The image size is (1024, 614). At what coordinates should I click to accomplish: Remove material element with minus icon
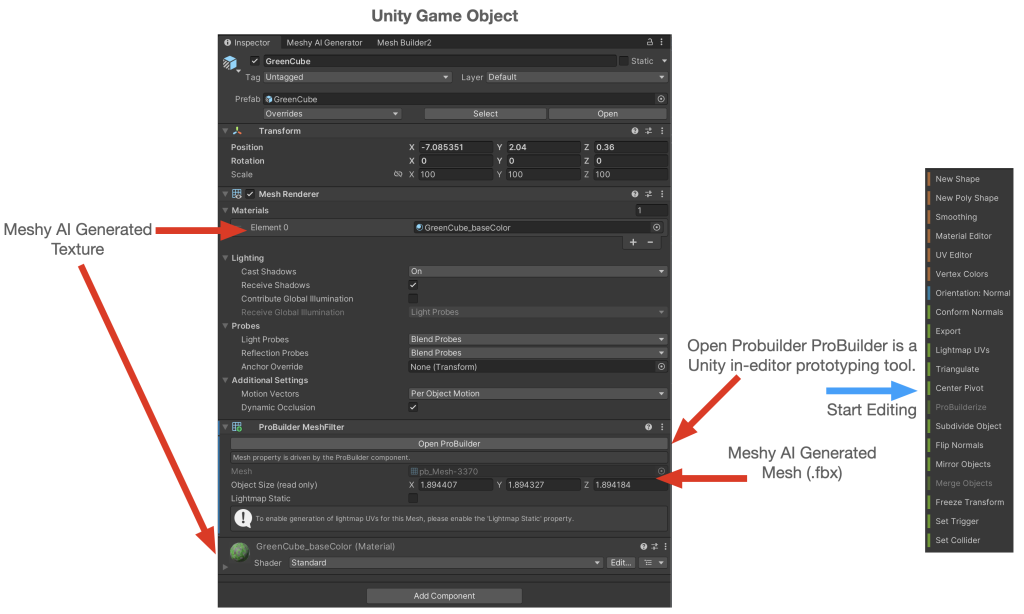[650, 242]
